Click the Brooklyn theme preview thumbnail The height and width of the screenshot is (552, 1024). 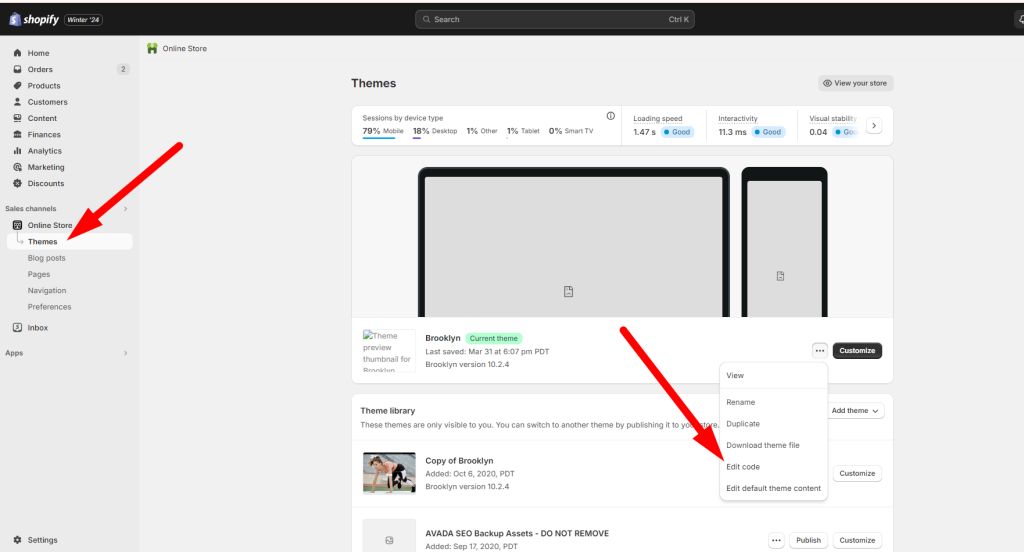click(x=389, y=351)
